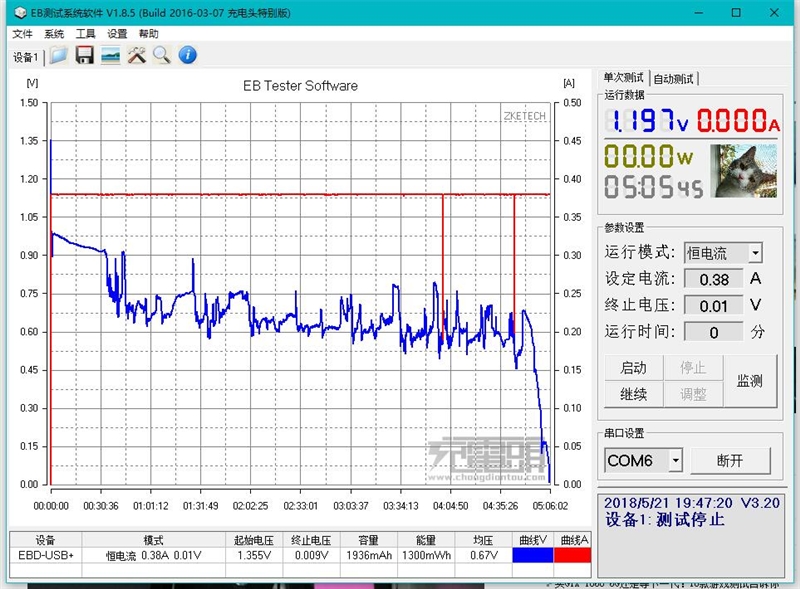Open the 帮助 menu
The height and width of the screenshot is (589, 800).
pyautogui.click(x=148, y=34)
